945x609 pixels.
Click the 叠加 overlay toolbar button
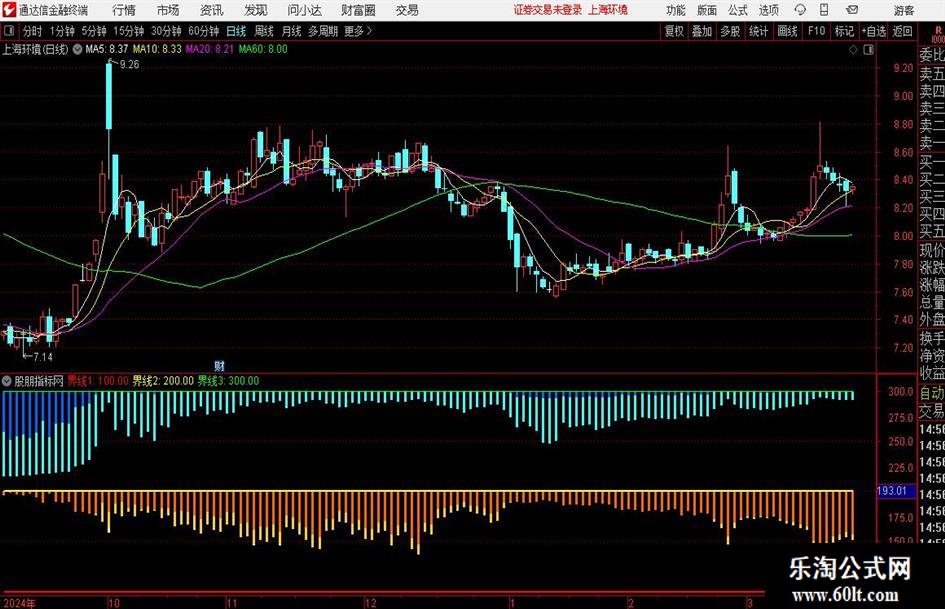click(x=702, y=31)
